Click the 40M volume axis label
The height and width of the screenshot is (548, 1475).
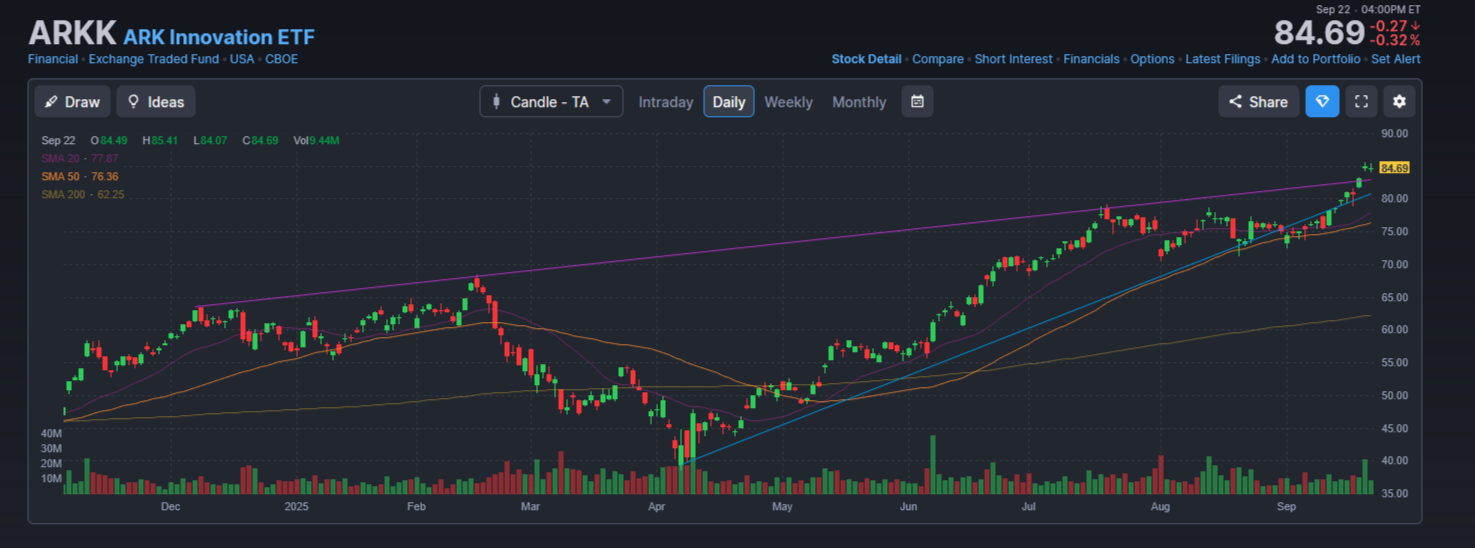point(51,434)
